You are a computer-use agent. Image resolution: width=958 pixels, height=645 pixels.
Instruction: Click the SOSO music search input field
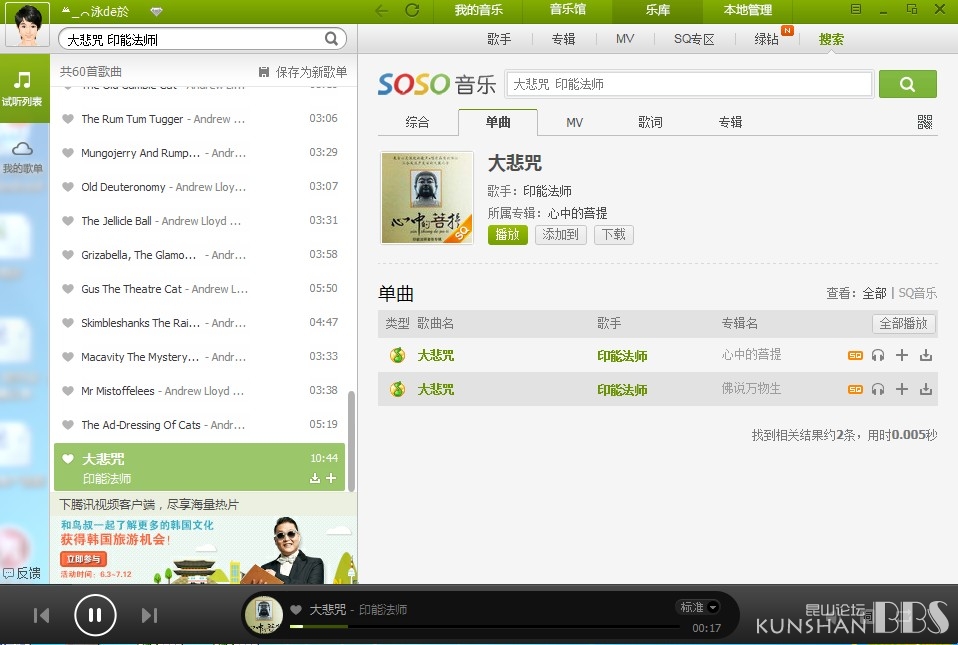pyautogui.click(x=689, y=84)
